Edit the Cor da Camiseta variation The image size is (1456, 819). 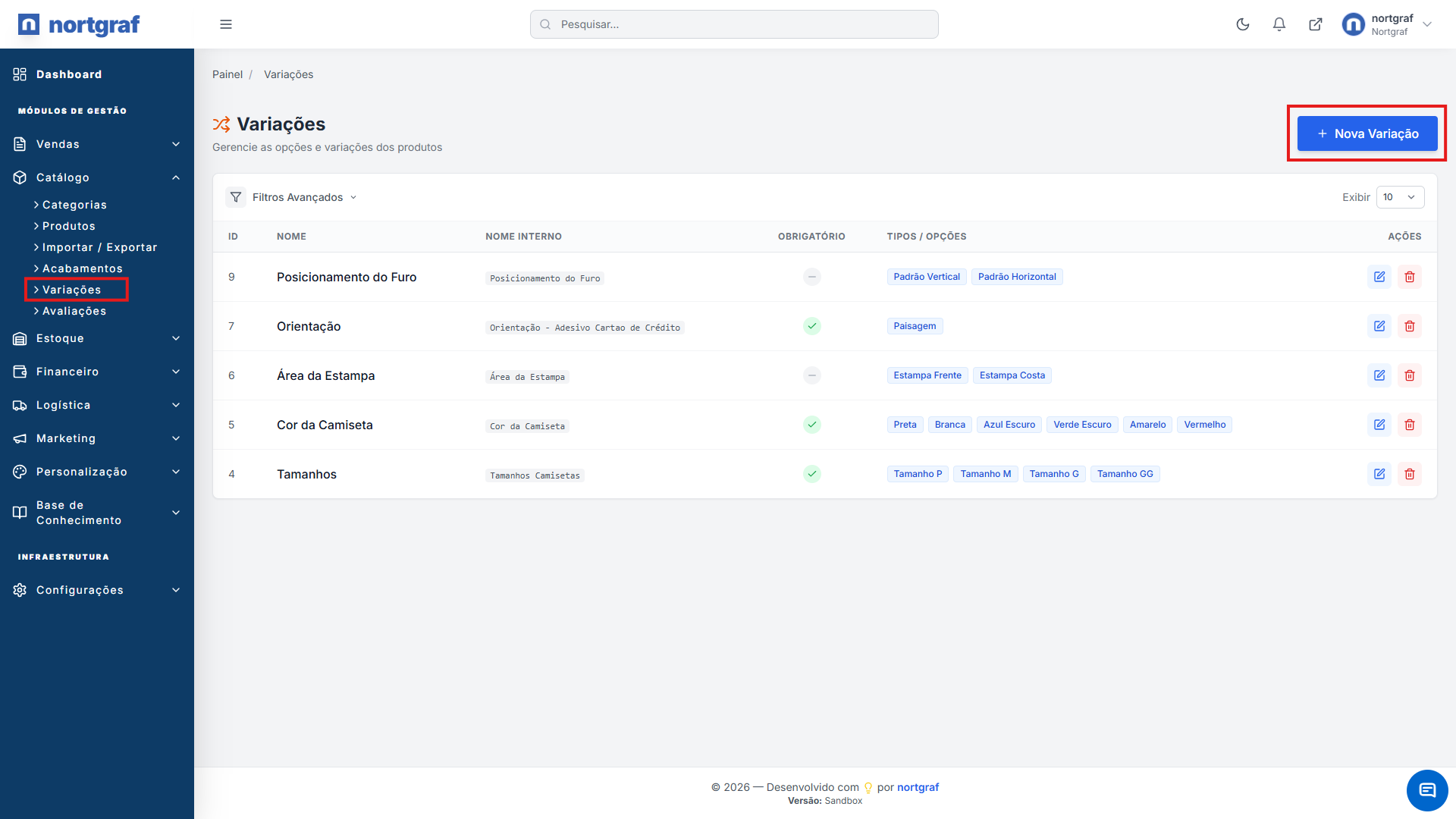click(1379, 425)
